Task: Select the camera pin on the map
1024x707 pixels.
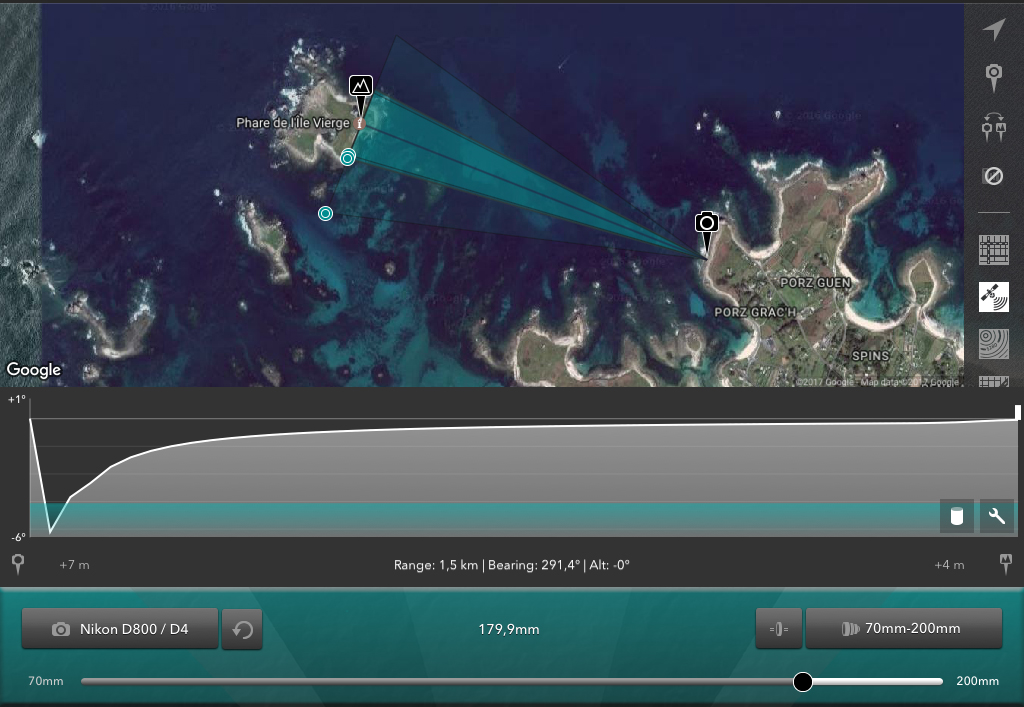Action: tap(707, 232)
